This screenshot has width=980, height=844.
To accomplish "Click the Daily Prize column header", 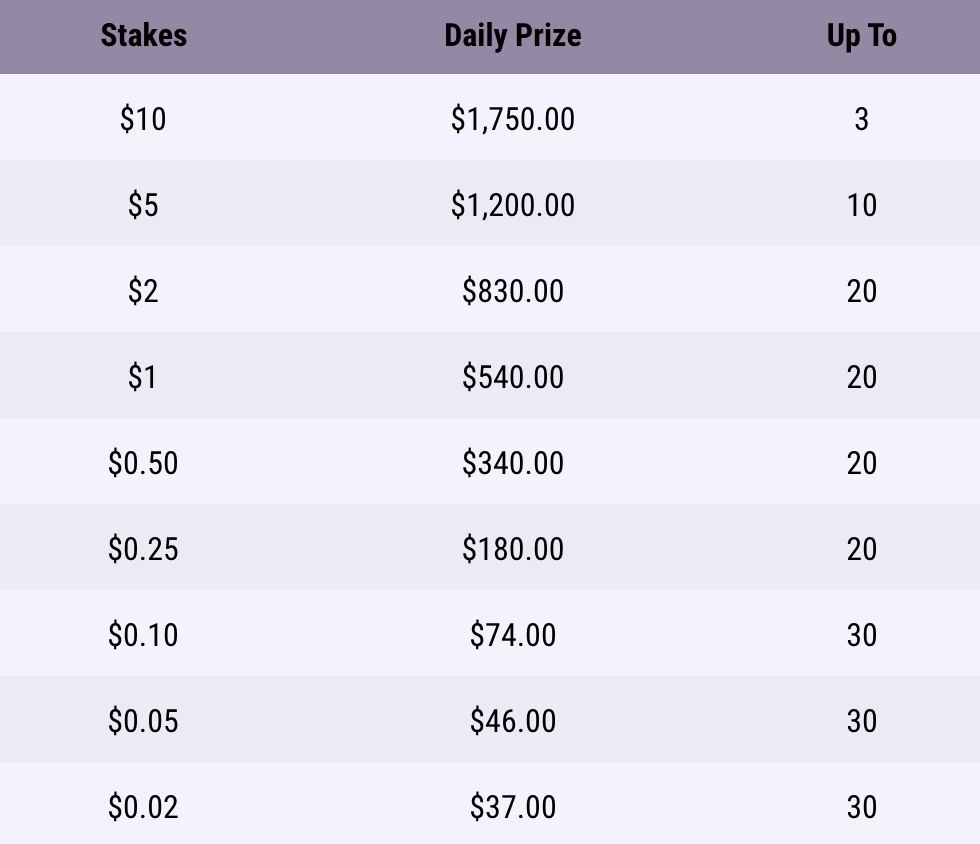I will [x=512, y=36].
